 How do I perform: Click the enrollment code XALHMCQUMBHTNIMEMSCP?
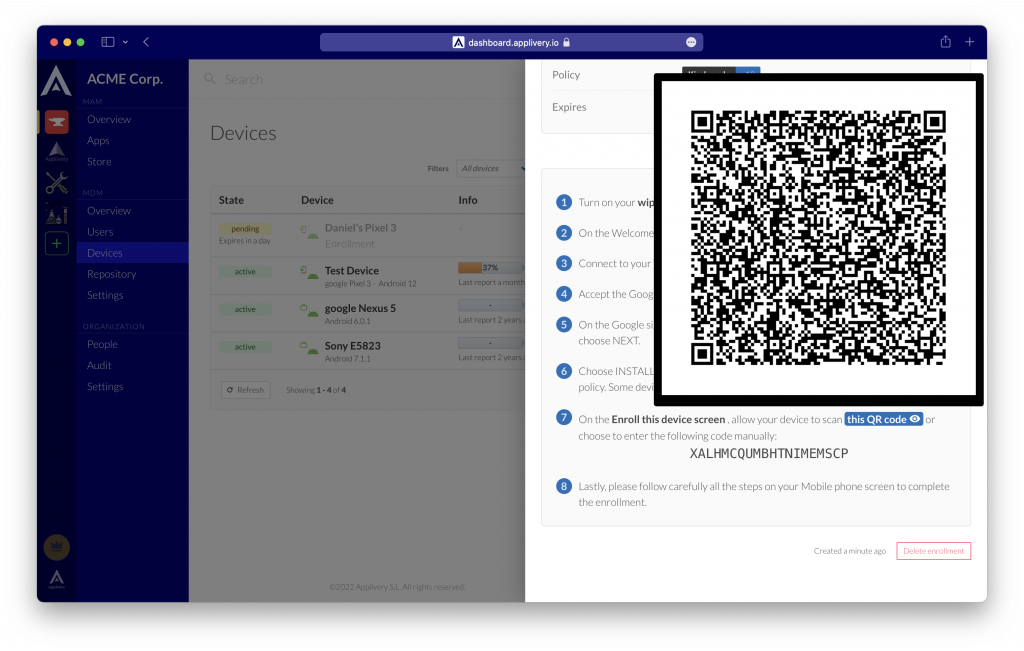(769, 453)
